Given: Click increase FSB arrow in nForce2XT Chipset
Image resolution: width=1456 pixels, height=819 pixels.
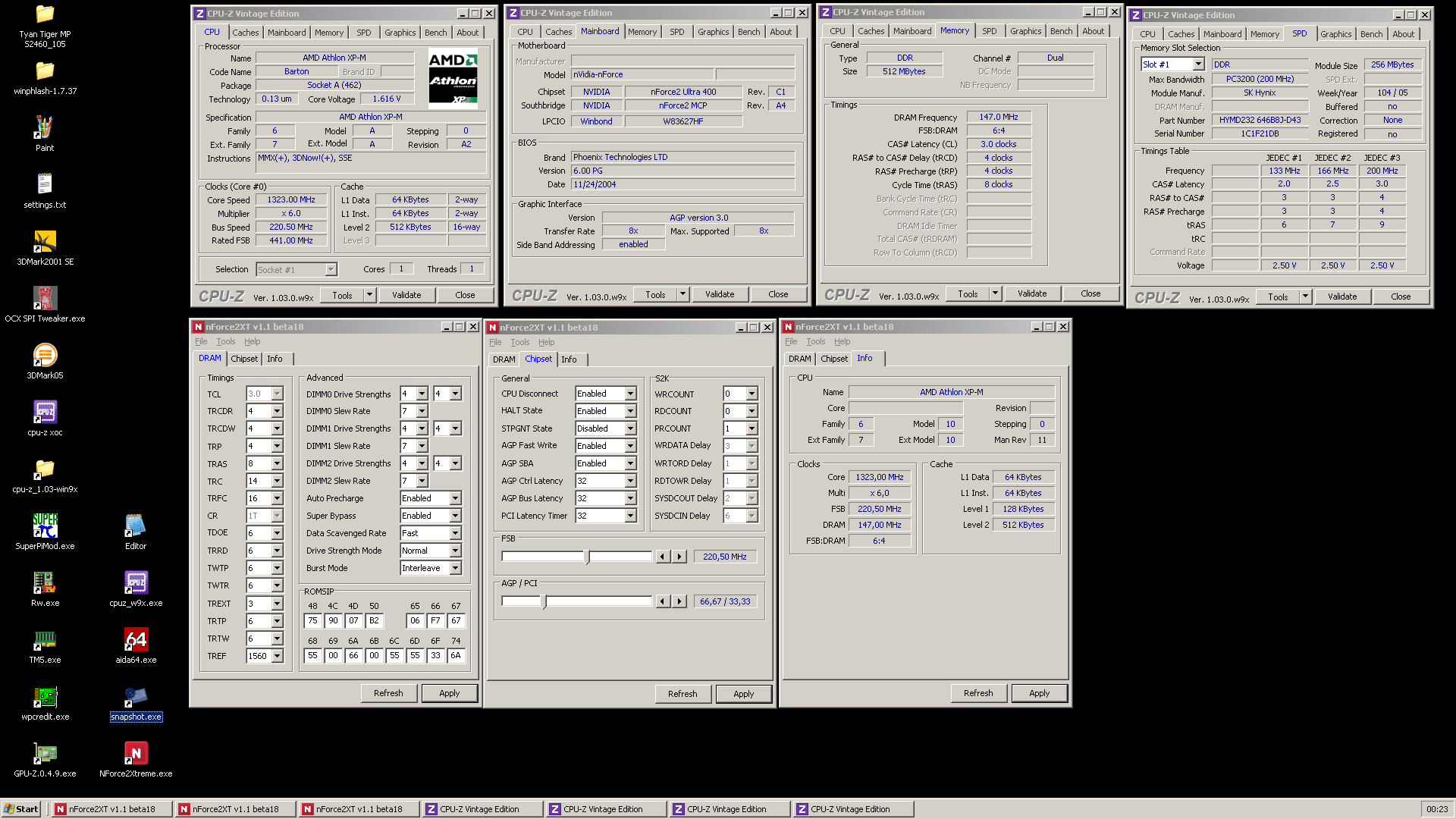Looking at the screenshot, I should pos(679,557).
